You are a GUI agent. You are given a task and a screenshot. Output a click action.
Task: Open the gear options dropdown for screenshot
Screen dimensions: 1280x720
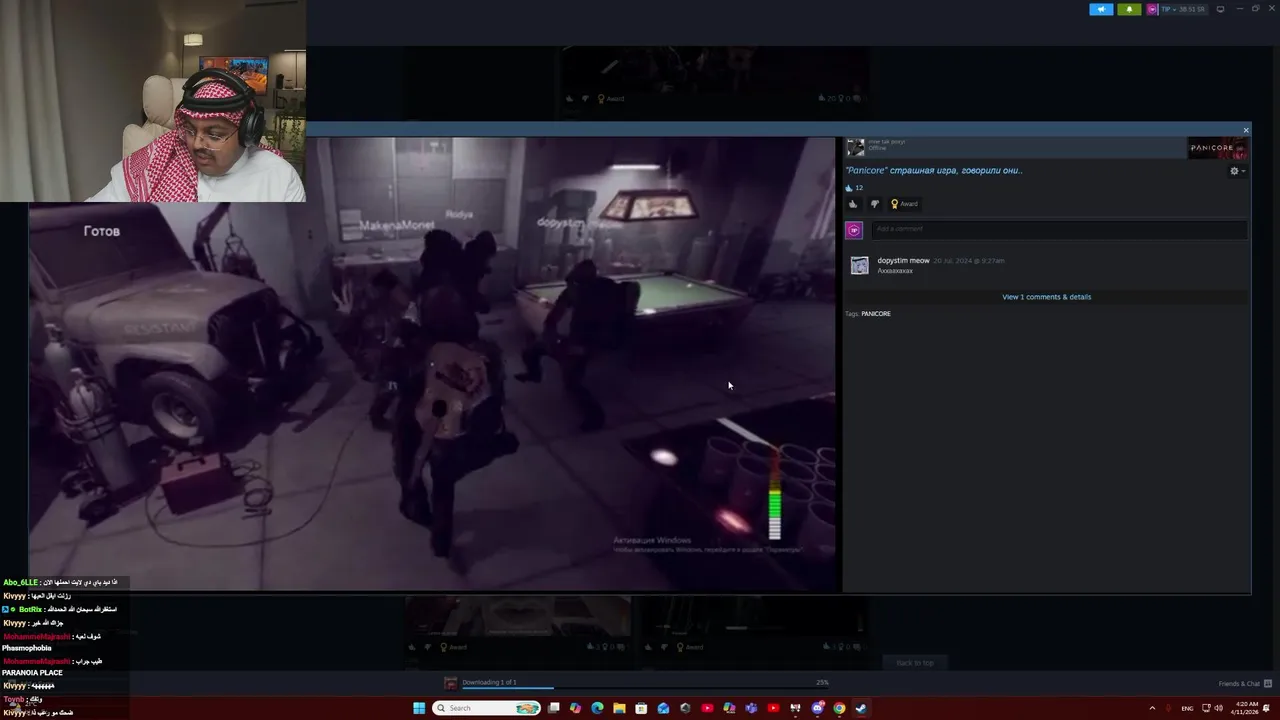(1237, 171)
